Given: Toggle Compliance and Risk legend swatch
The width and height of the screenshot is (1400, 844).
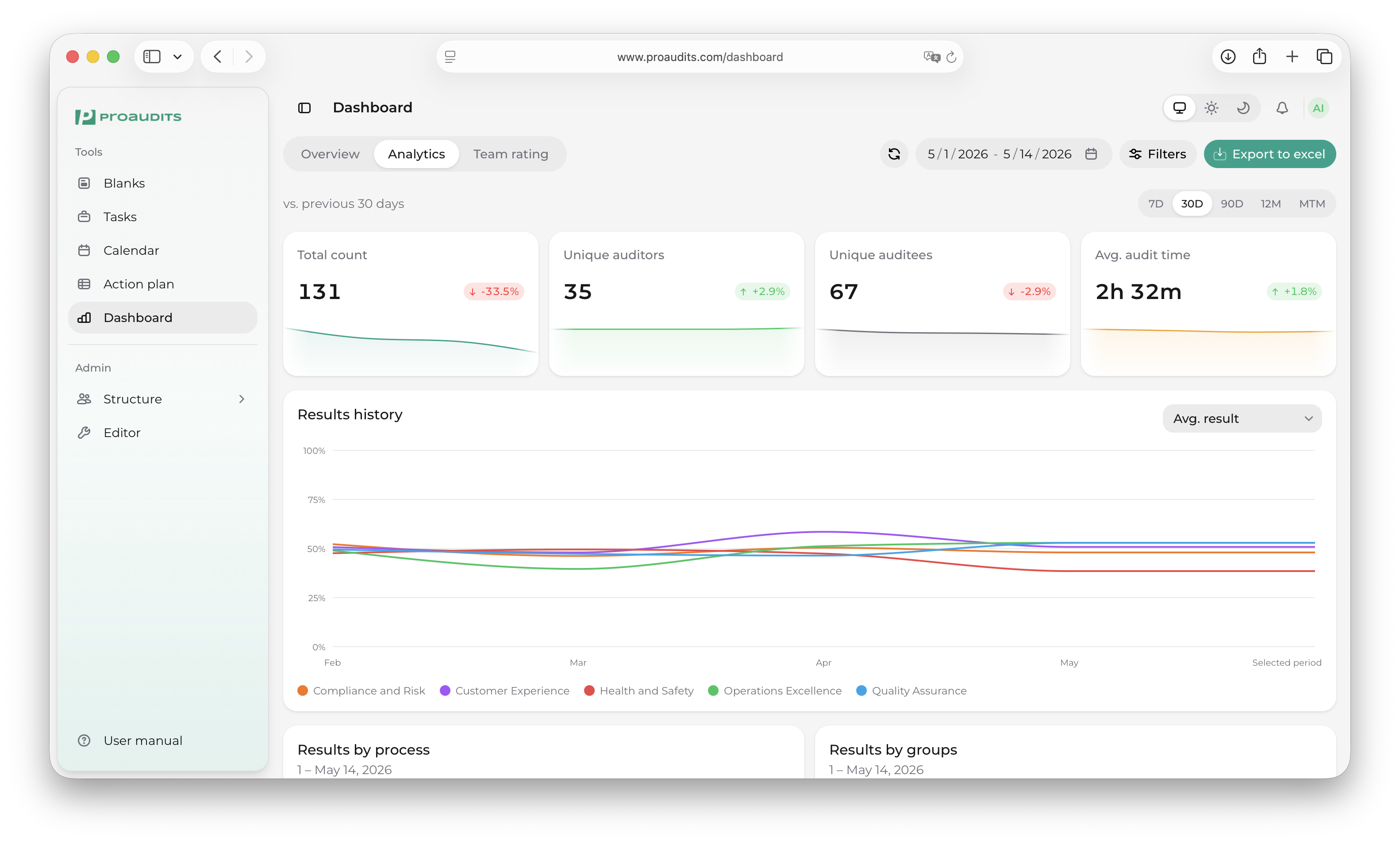Looking at the screenshot, I should click(302, 691).
